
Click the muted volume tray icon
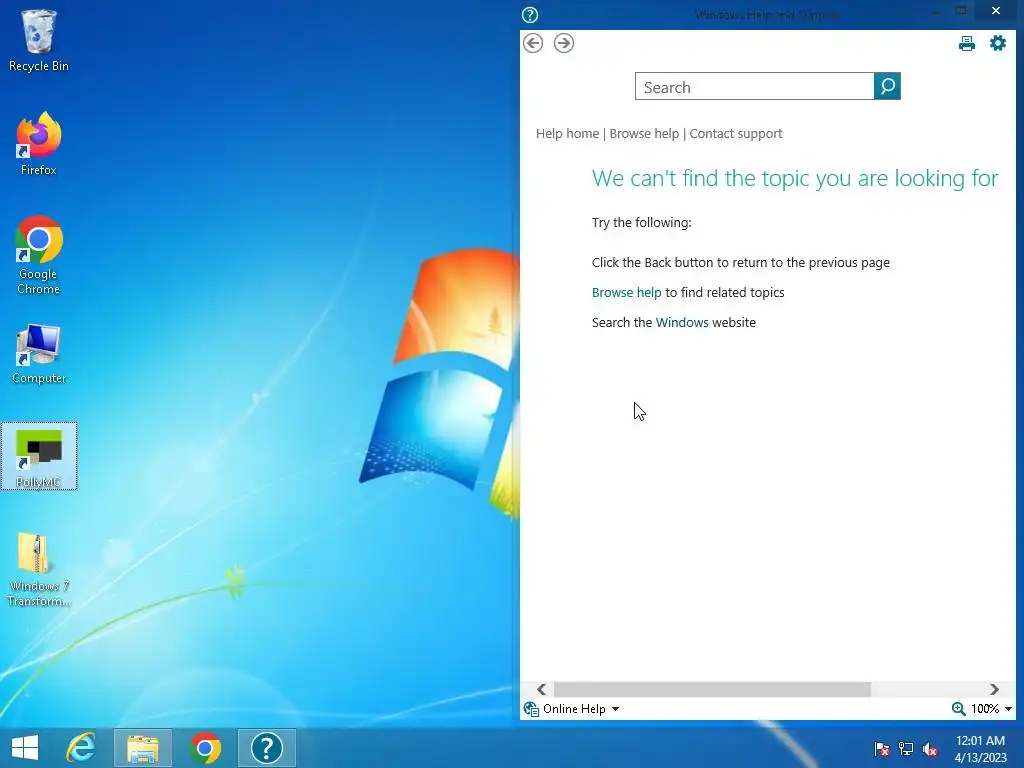pos(930,749)
